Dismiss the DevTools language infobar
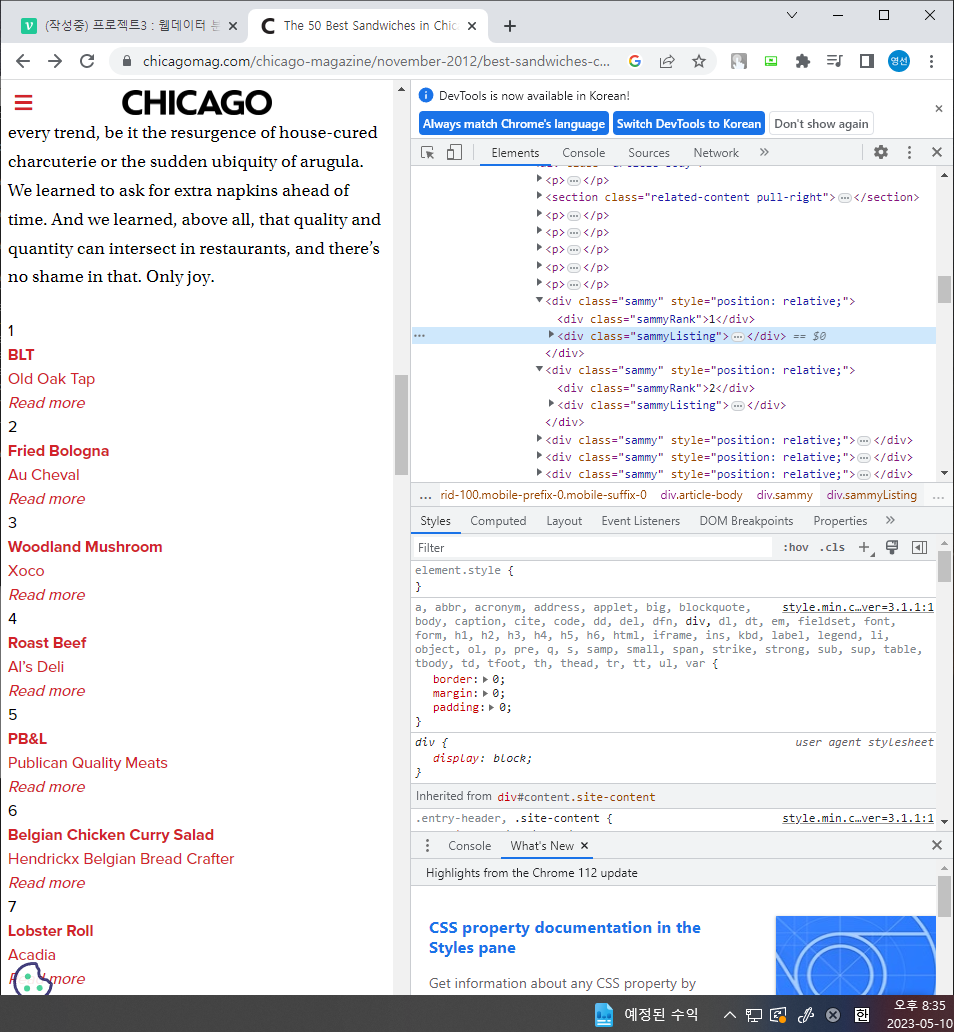Viewport: 954px width, 1032px height. (x=939, y=109)
